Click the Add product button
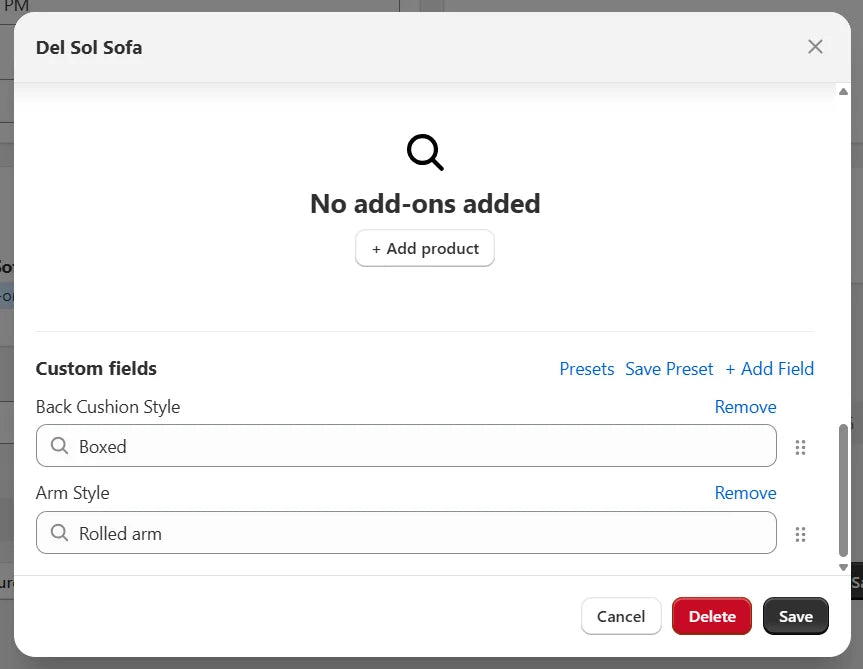 pyautogui.click(x=425, y=249)
